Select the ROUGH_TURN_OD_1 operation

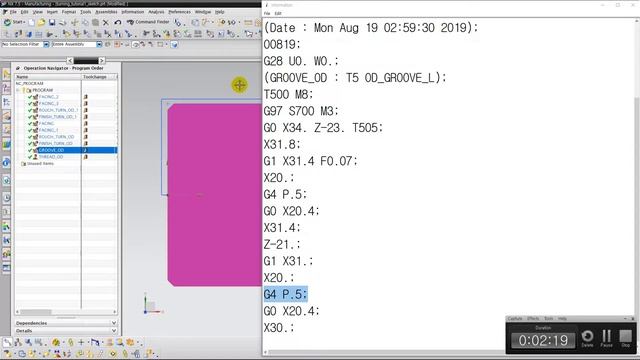pyautogui.click(x=58, y=110)
